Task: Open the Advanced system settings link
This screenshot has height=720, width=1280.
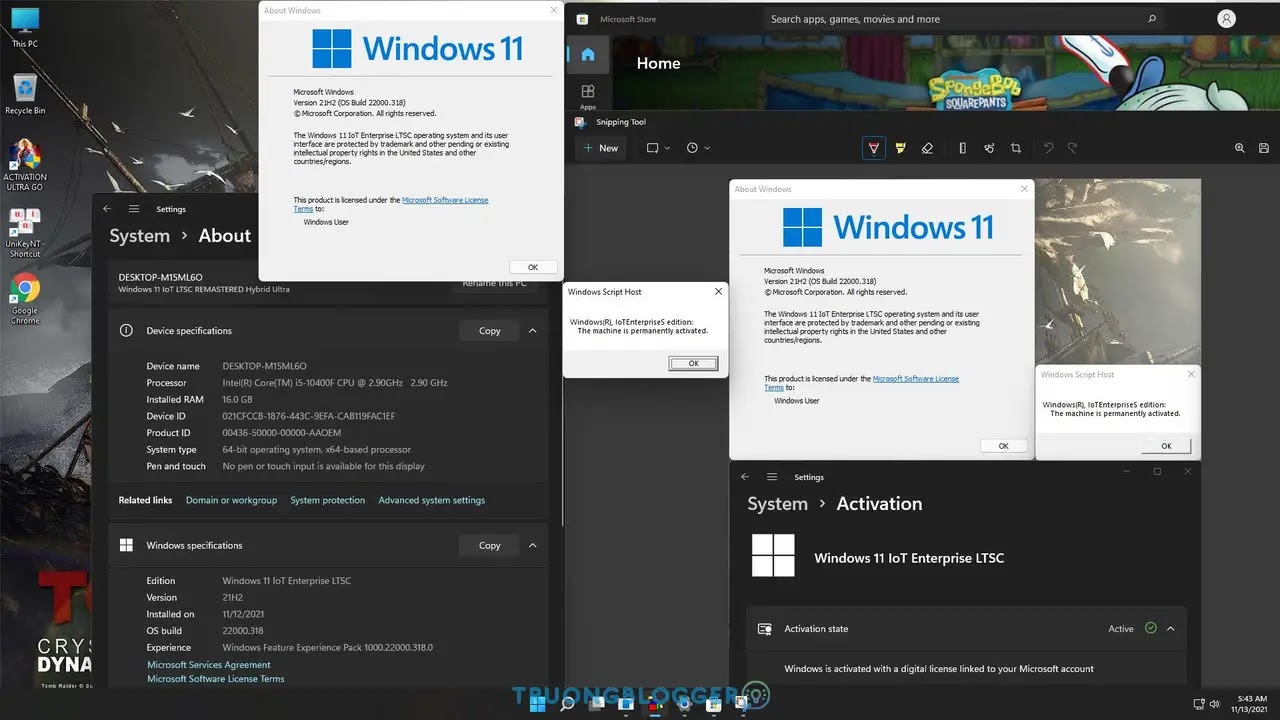Action: click(x=432, y=500)
